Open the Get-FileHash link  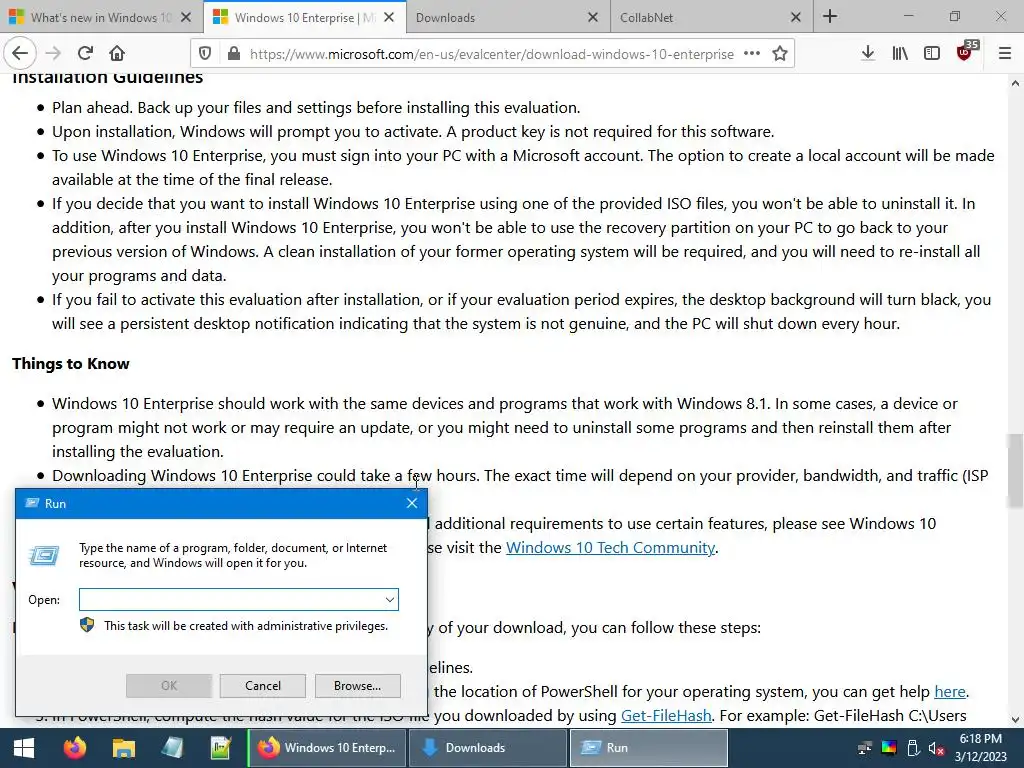pos(665,716)
